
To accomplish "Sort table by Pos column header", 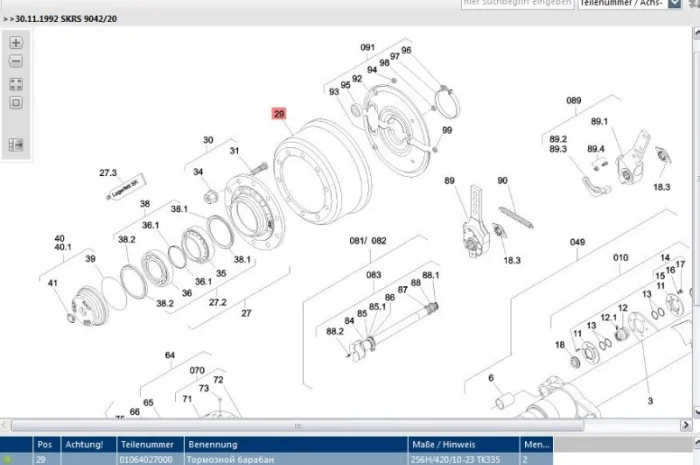I will point(45,444).
